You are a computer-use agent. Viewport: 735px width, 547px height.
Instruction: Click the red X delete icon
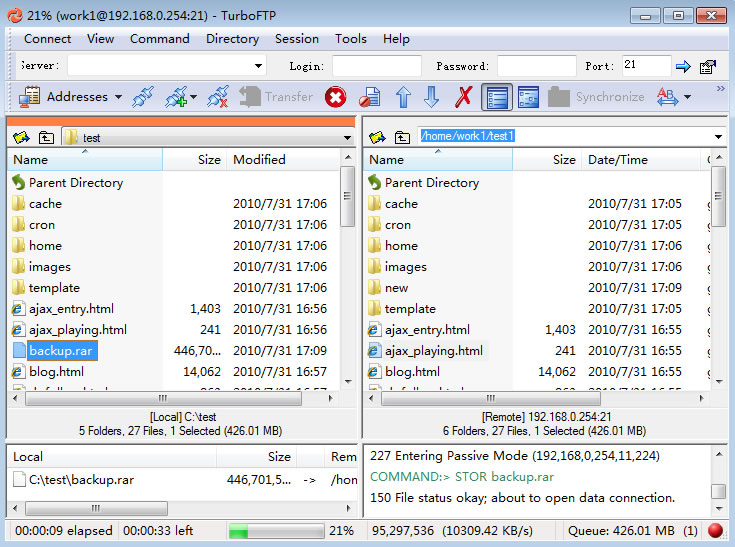[464, 97]
